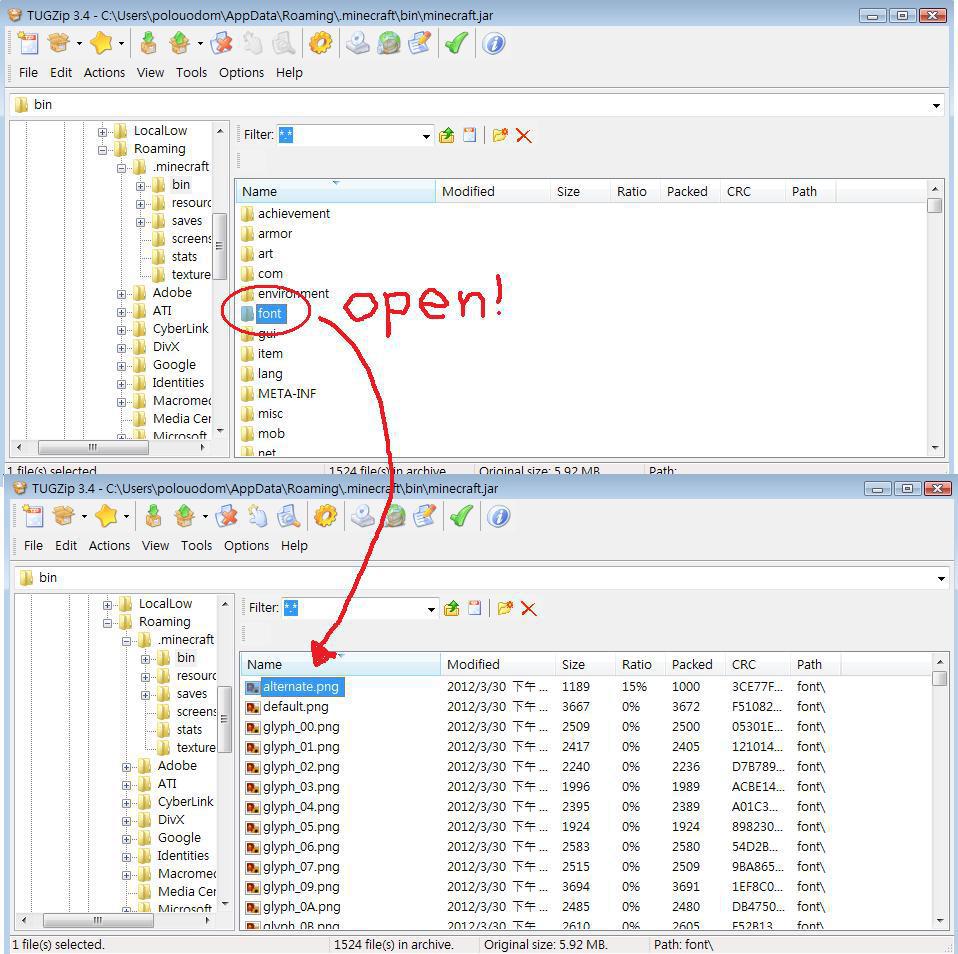958x954 pixels.
Task: Click blue Info icon in top window
Action: coord(494,43)
